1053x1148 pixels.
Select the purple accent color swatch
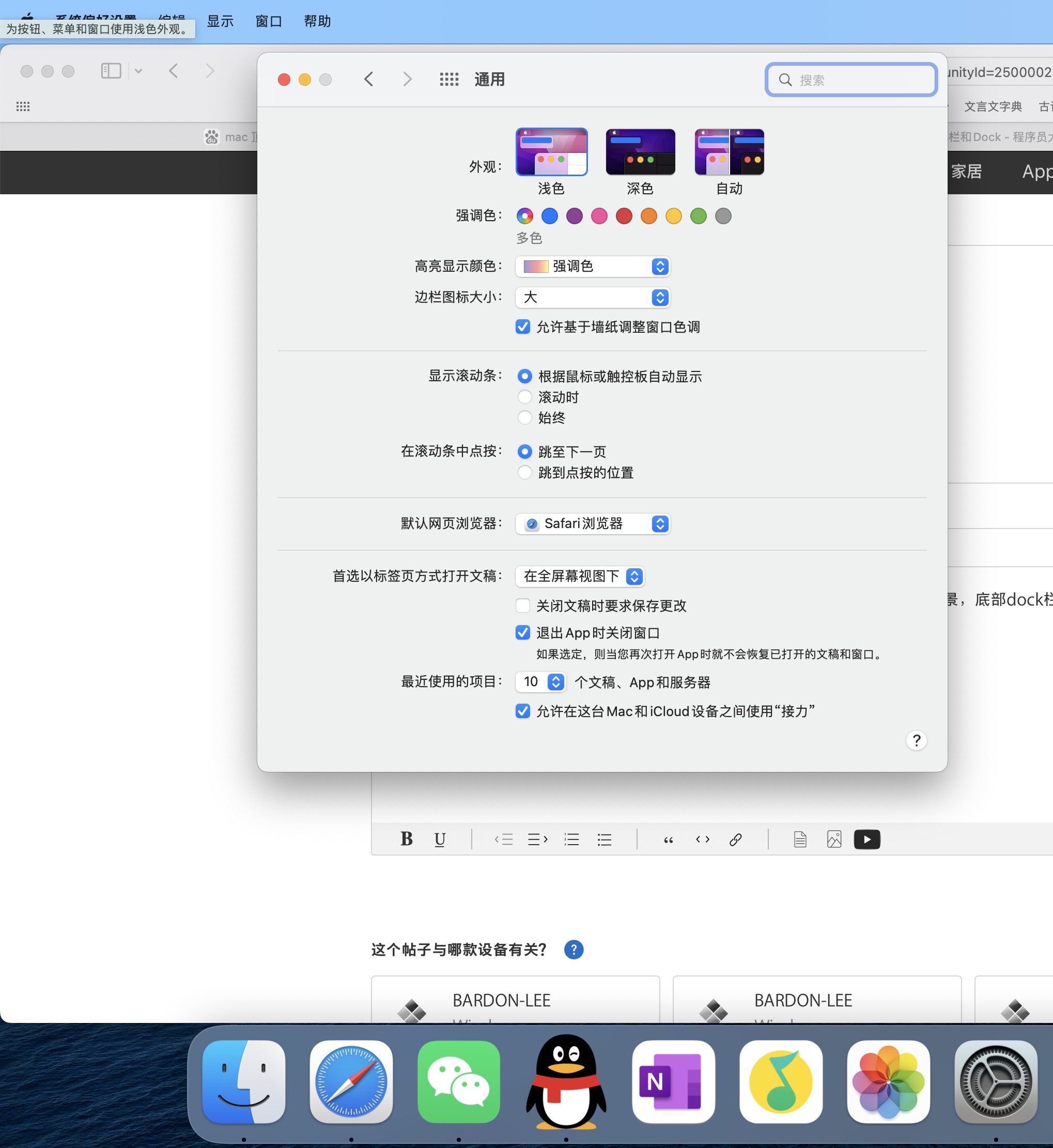(575, 216)
